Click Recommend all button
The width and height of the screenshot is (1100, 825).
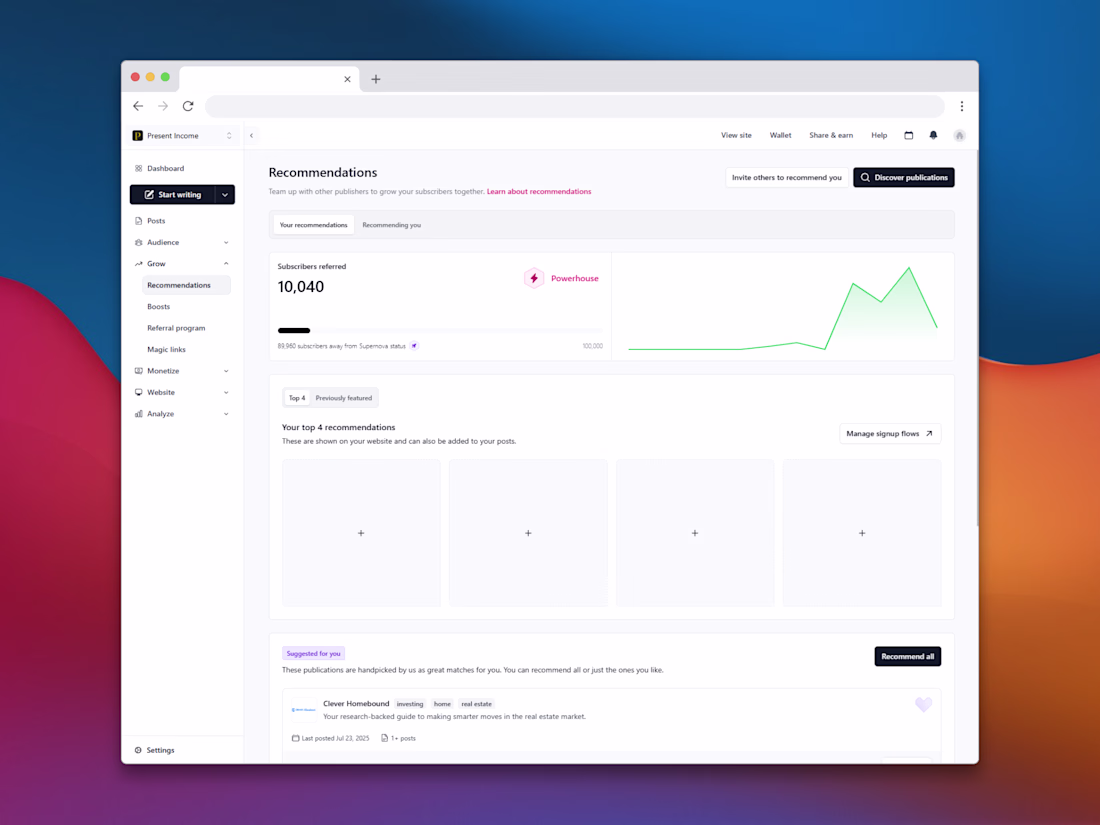907,657
